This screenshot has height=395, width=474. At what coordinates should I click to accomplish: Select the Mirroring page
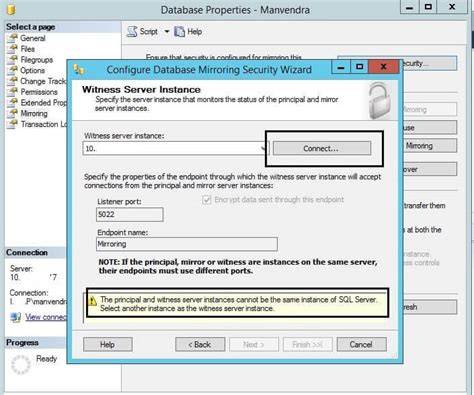[x=34, y=113]
